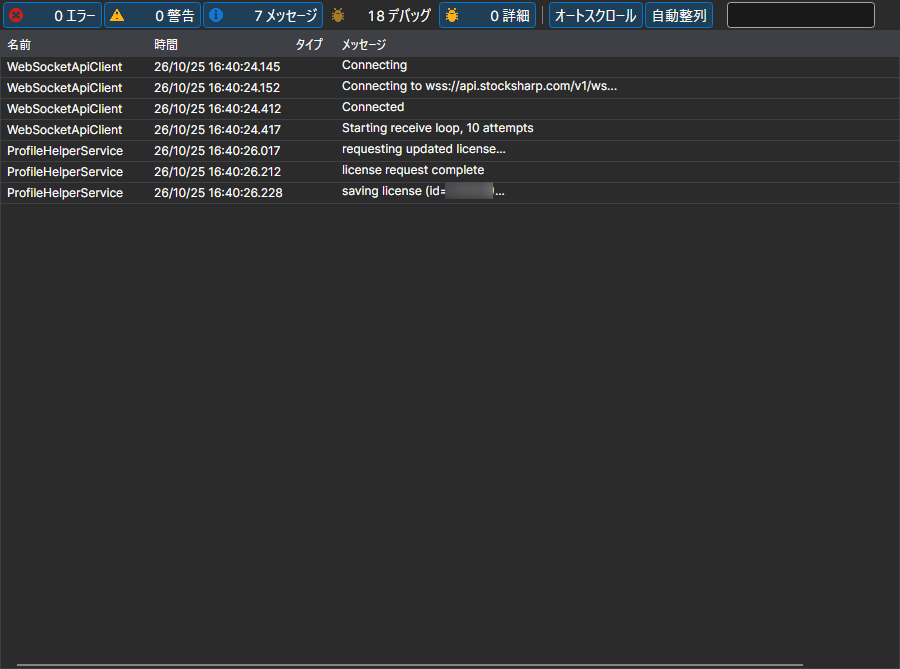This screenshot has height=669, width=900.
Task: Select the 'saving license' log row
Action: (x=450, y=193)
